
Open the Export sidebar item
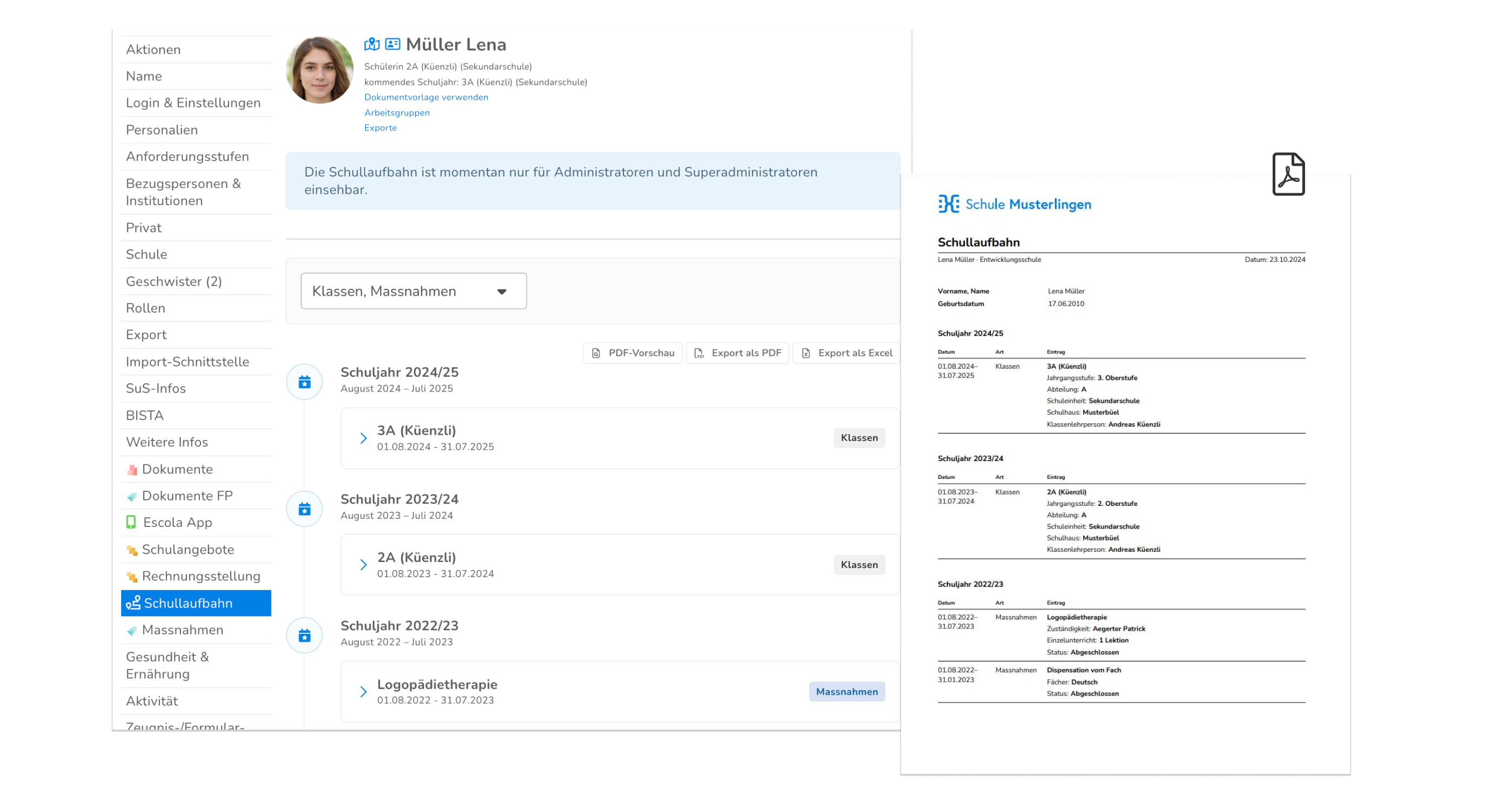(196, 335)
